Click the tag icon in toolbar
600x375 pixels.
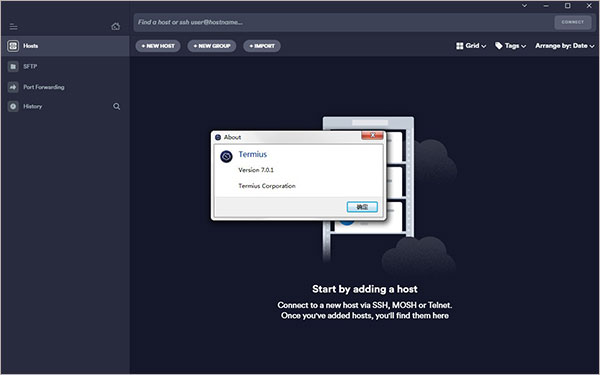click(499, 46)
